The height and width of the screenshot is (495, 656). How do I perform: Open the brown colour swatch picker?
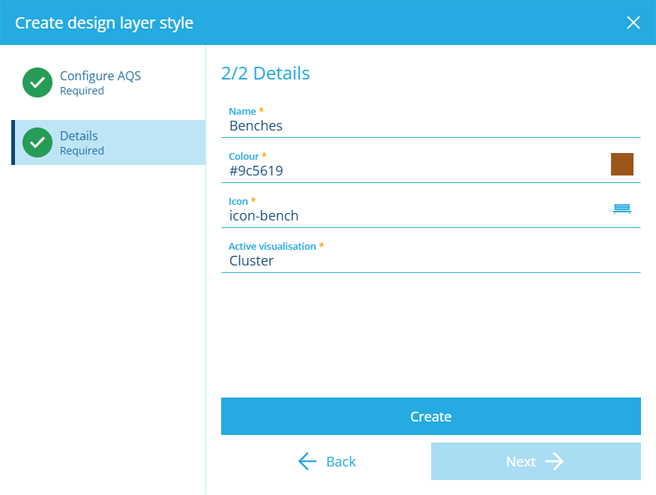tap(622, 164)
